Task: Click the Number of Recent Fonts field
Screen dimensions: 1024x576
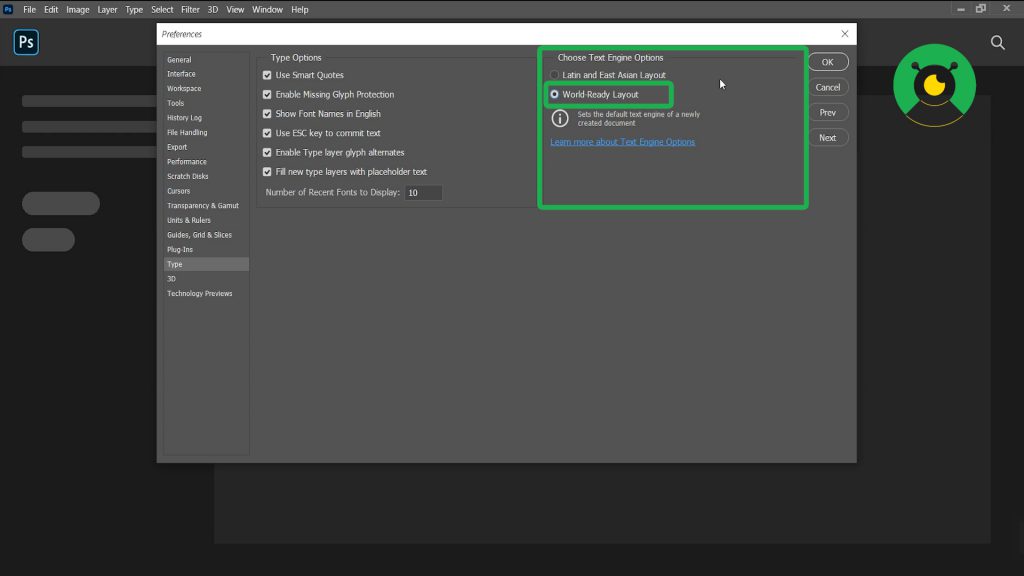Action: pyautogui.click(x=423, y=192)
